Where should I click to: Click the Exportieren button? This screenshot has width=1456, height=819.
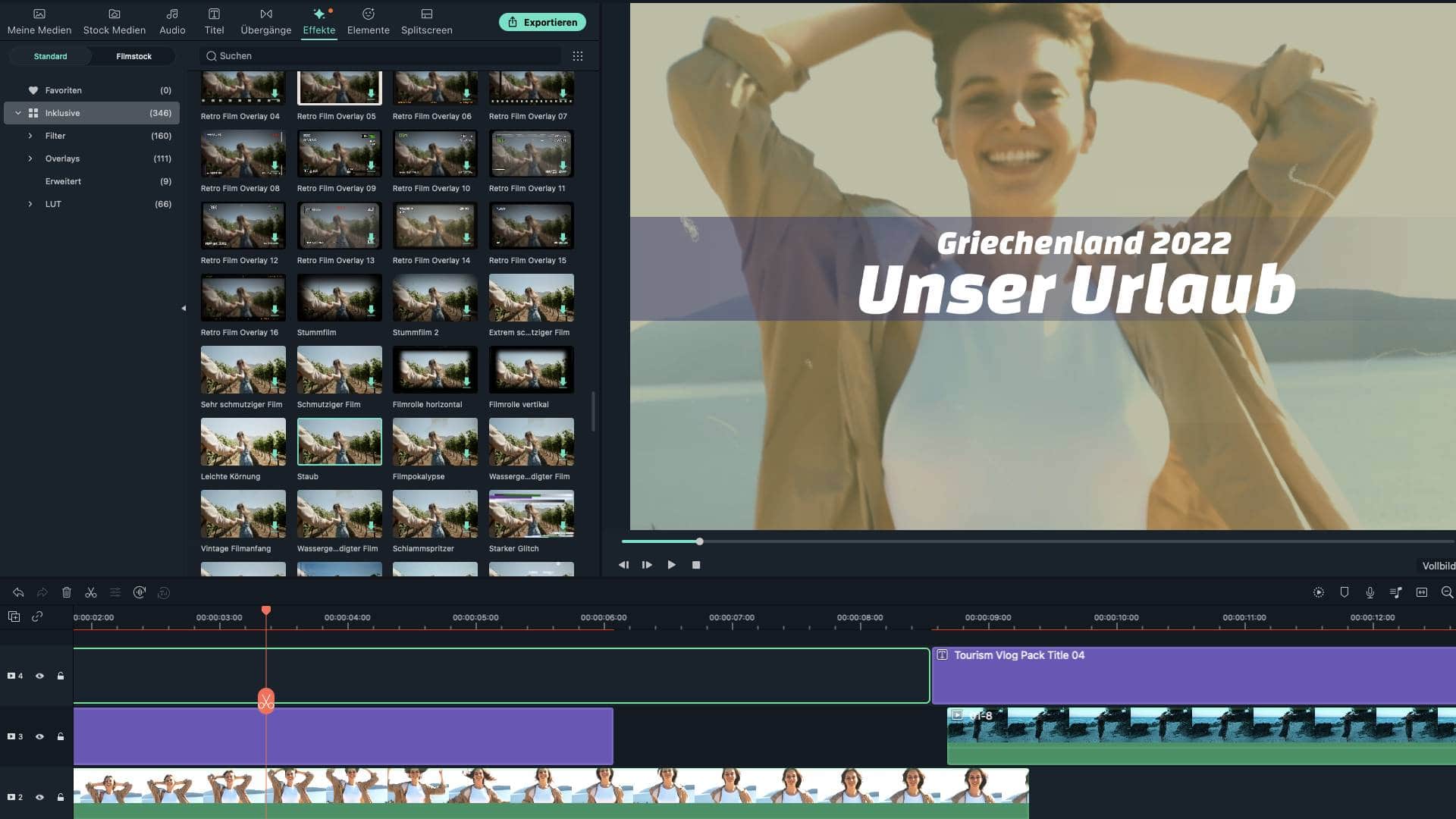[542, 22]
